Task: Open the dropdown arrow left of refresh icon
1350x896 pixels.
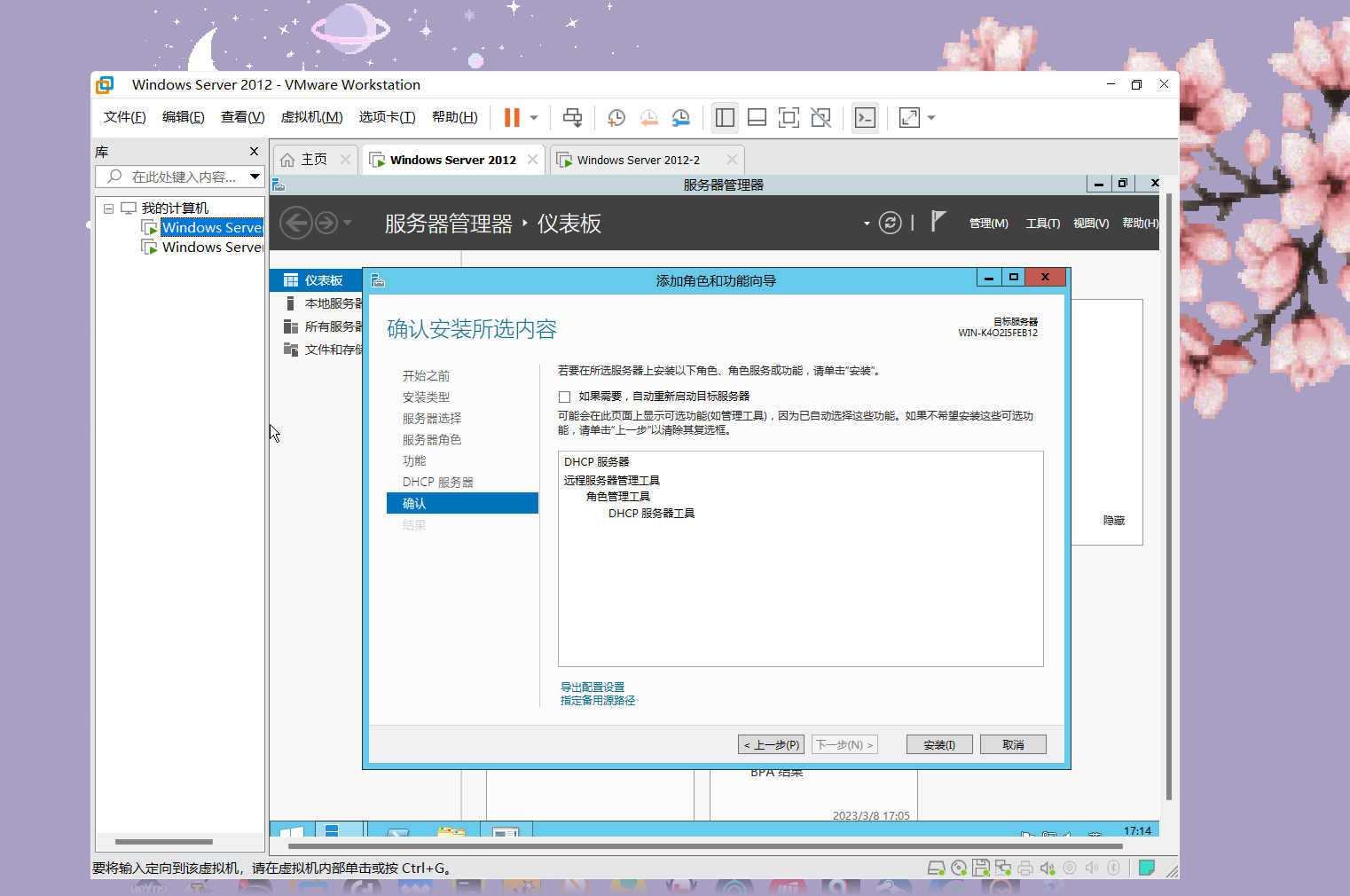Action: [x=867, y=224]
